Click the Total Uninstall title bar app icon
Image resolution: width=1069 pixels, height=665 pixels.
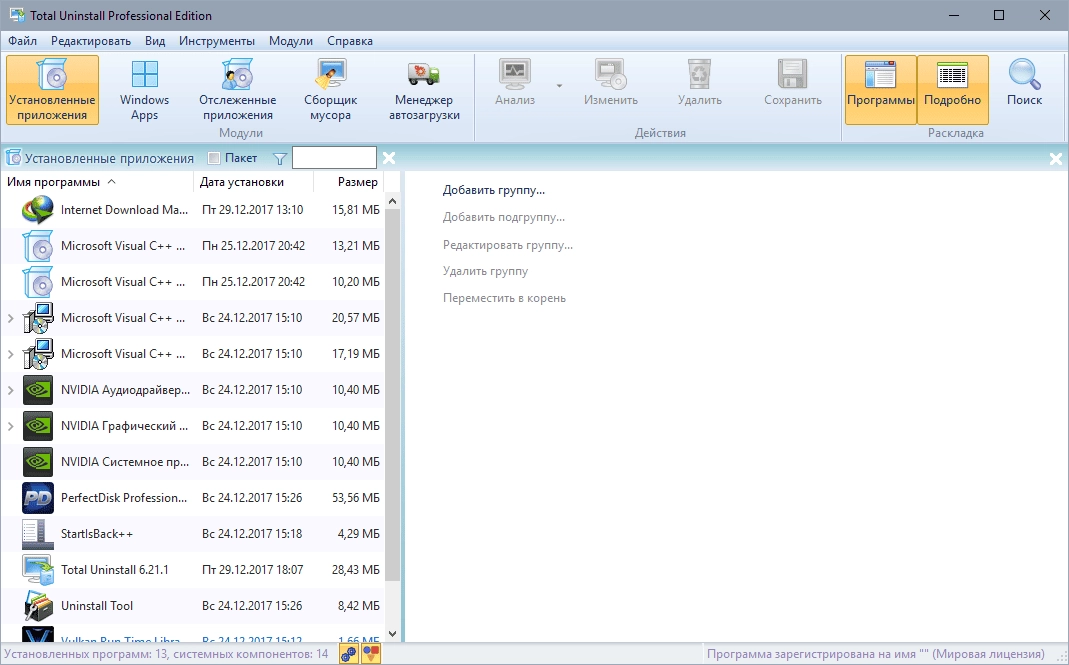(16, 15)
